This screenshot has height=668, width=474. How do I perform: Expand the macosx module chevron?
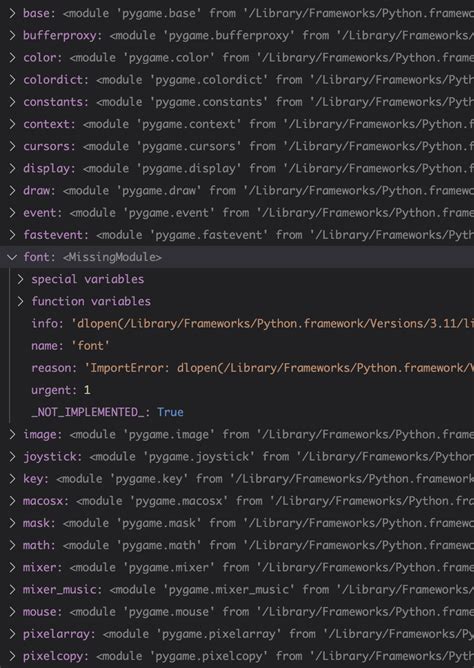point(12,501)
